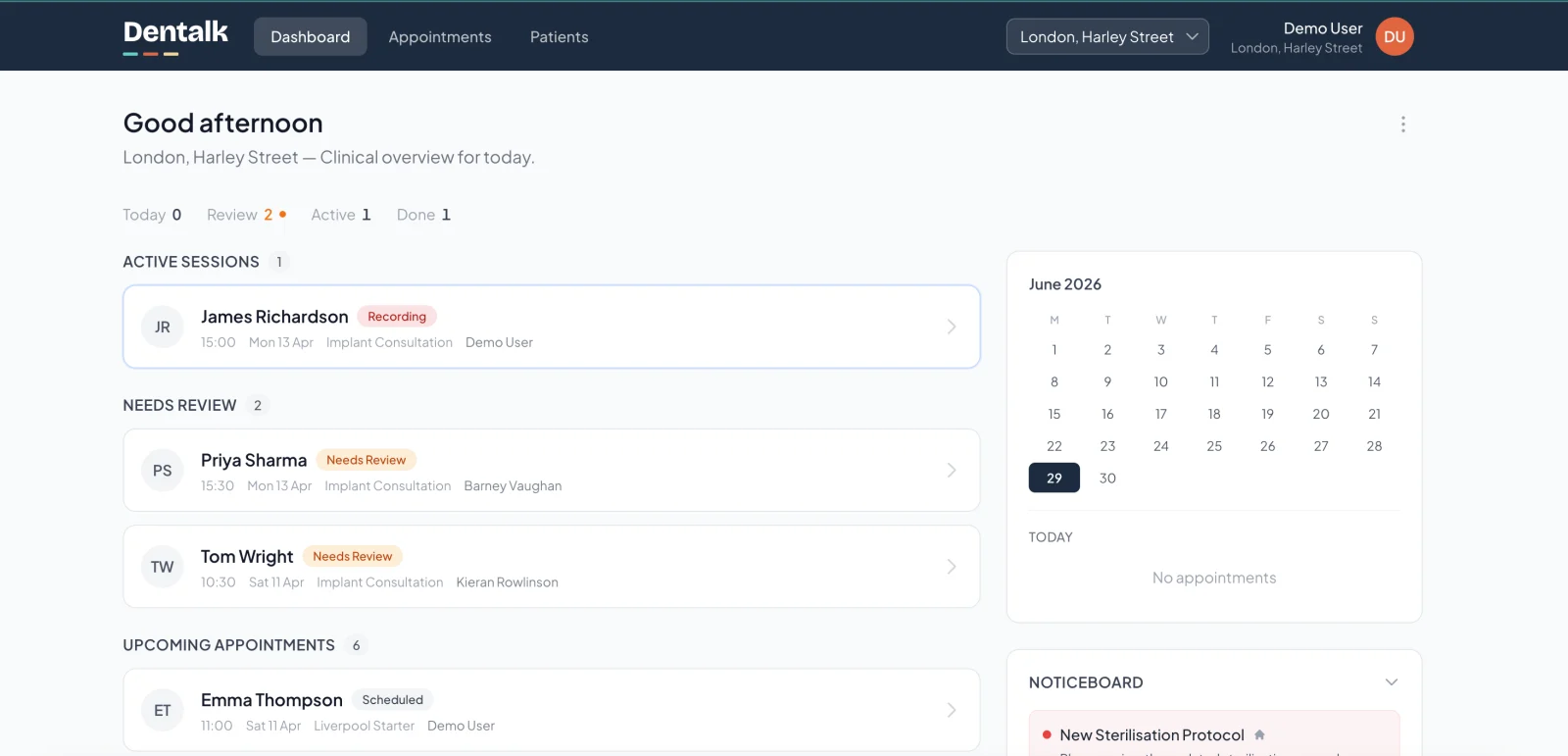
Task: Select June 12 in the calendar
Action: (x=1267, y=382)
